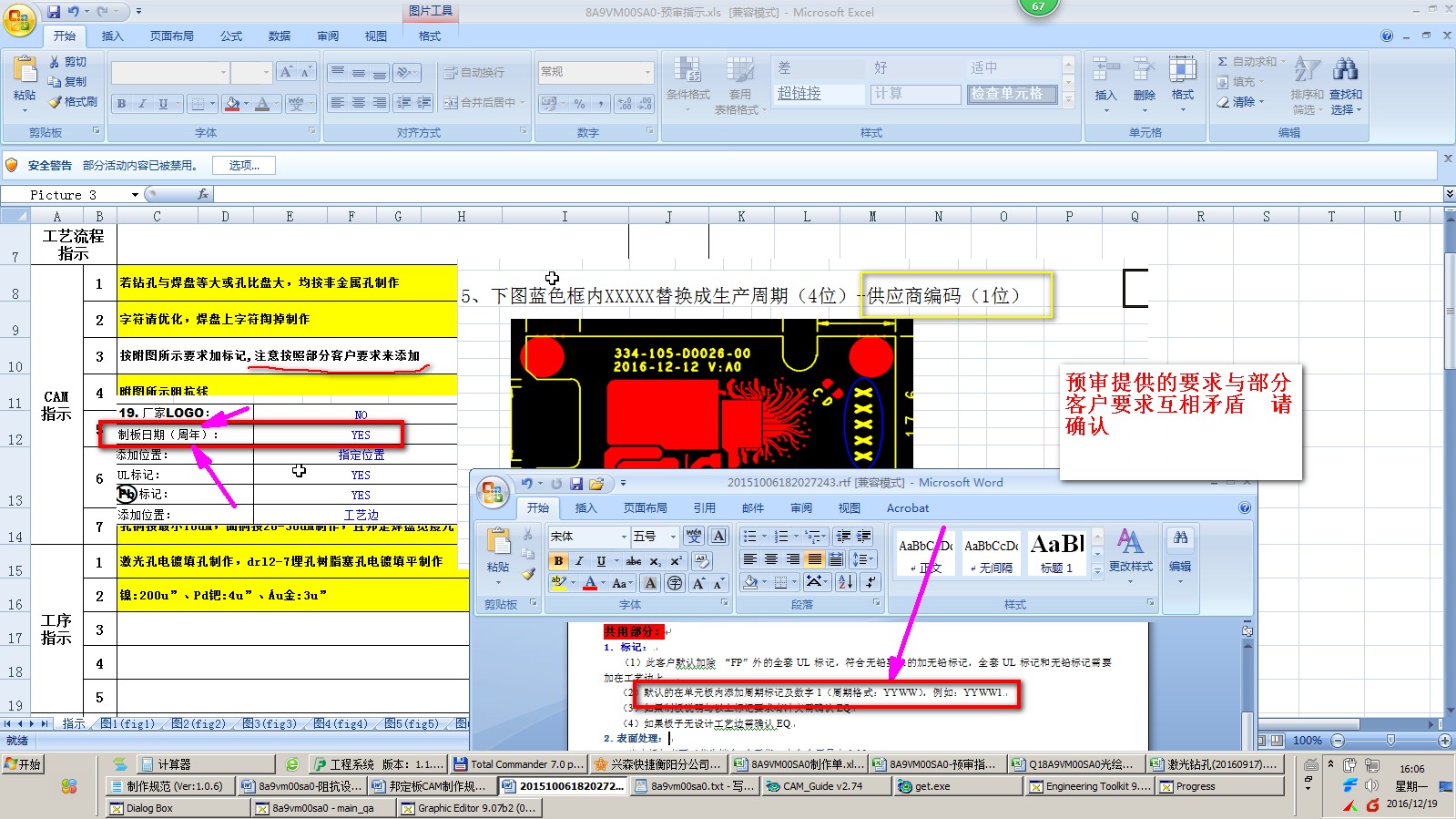Toggle Excel wrap text 自动换行

(x=473, y=72)
